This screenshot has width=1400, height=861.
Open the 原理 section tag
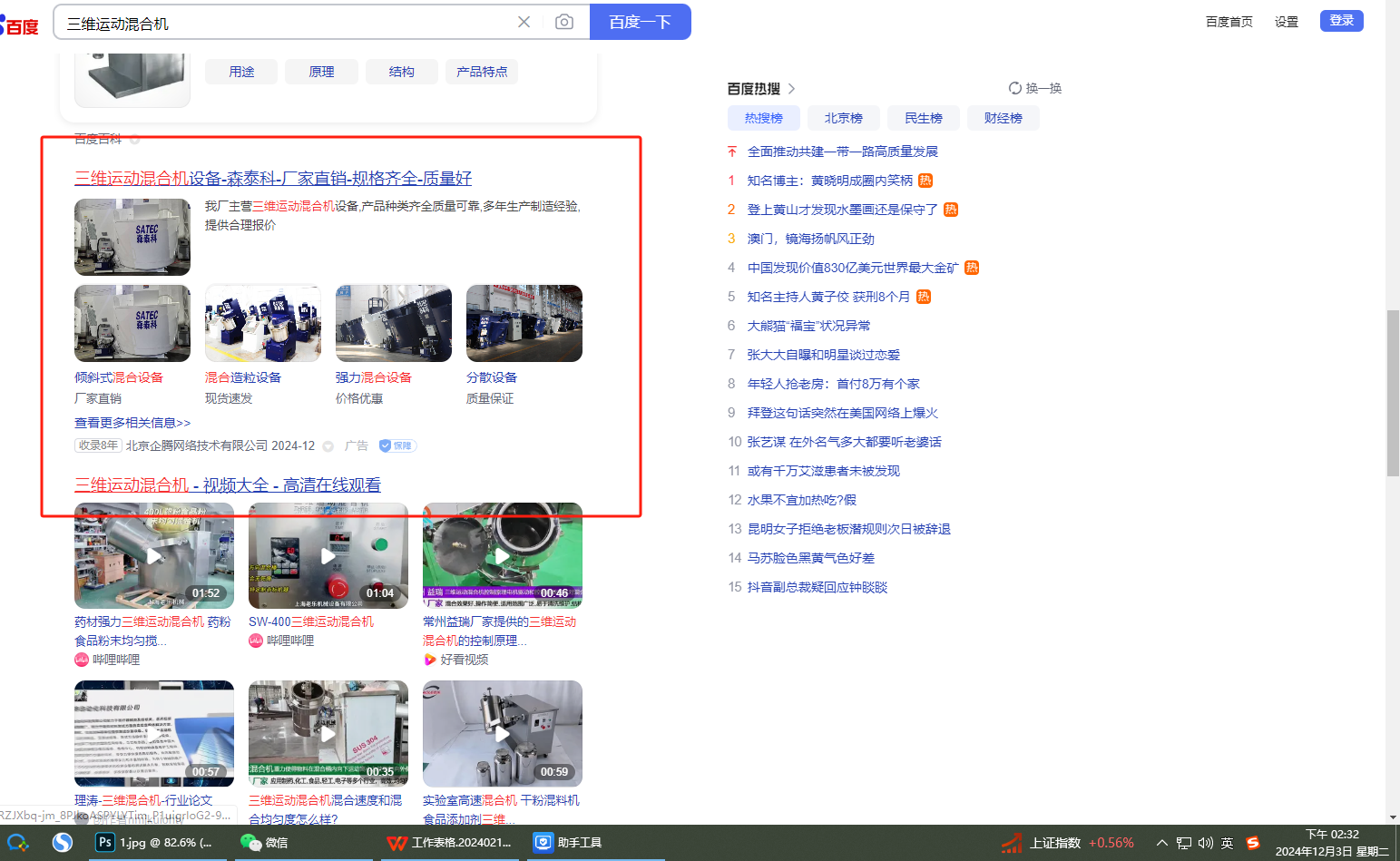tap(321, 72)
